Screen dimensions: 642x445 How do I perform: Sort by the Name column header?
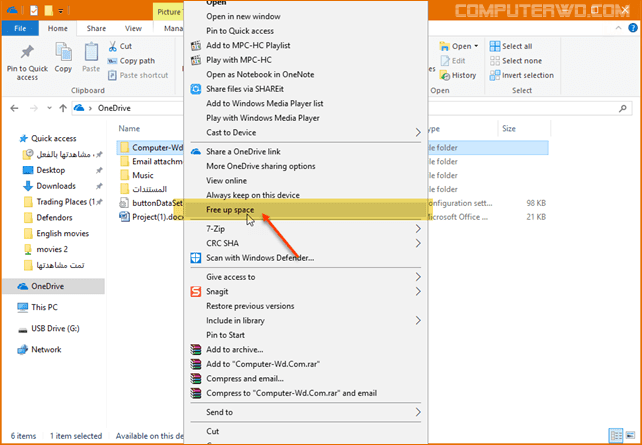pos(129,129)
